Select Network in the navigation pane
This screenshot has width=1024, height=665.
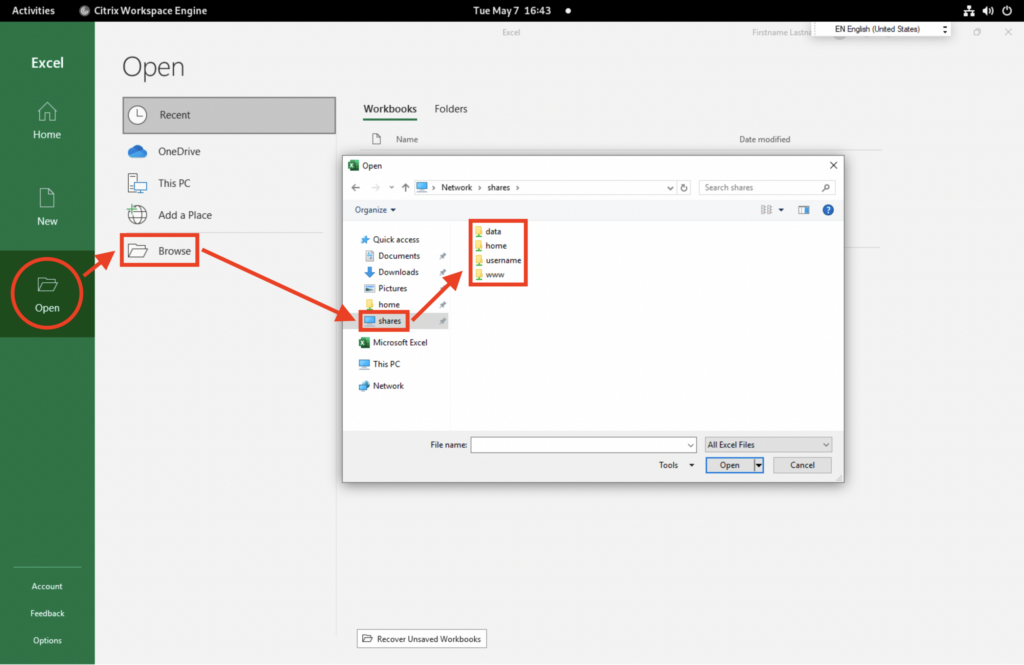[381, 386]
